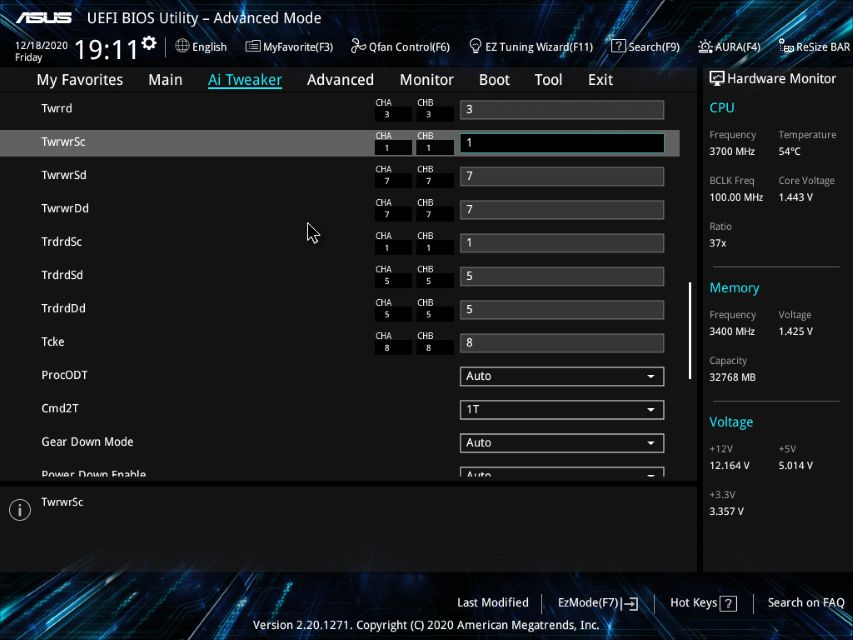853x640 pixels.
Task: Open the Cmd2T dropdown set to 1T
Action: click(561, 409)
